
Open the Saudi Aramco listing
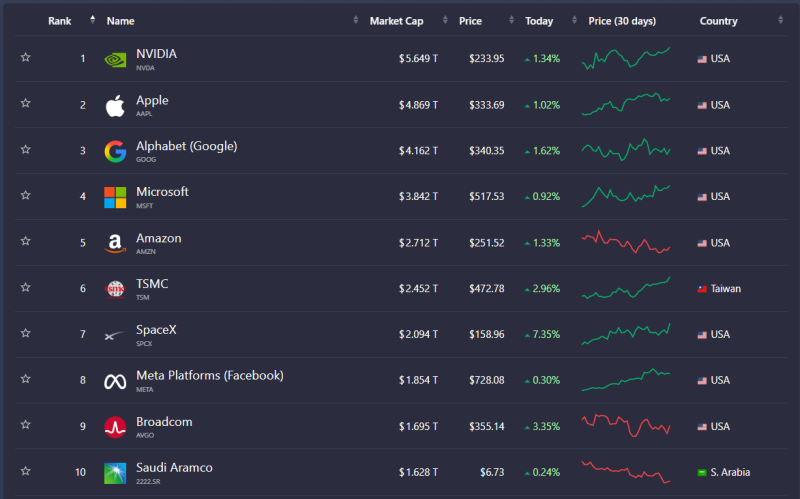click(174, 468)
